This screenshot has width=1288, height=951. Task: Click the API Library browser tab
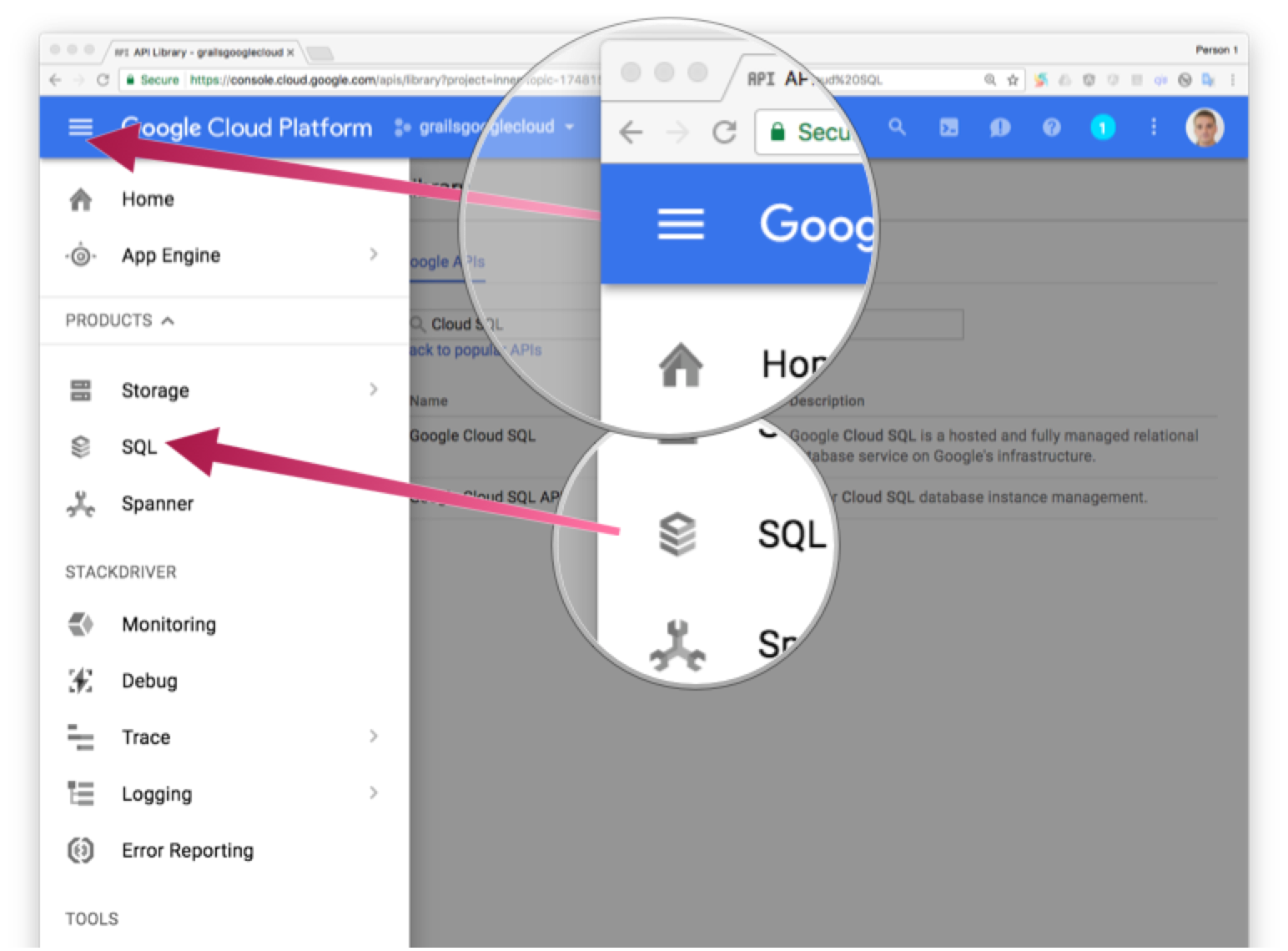[x=200, y=52]
